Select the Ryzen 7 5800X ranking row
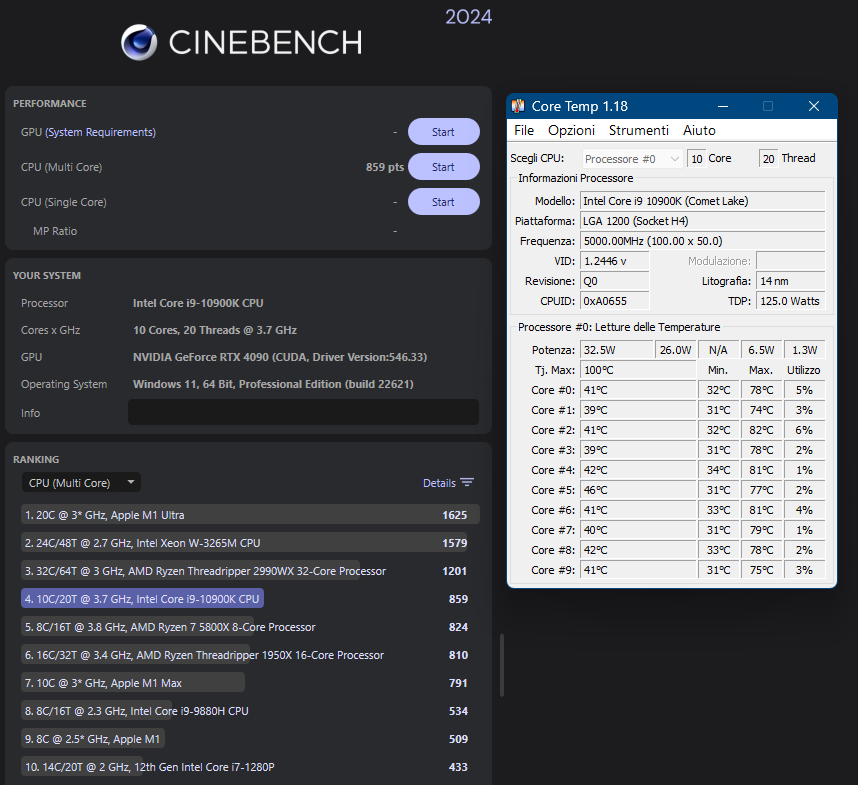The image size is (858, 785). pos(250,627)
